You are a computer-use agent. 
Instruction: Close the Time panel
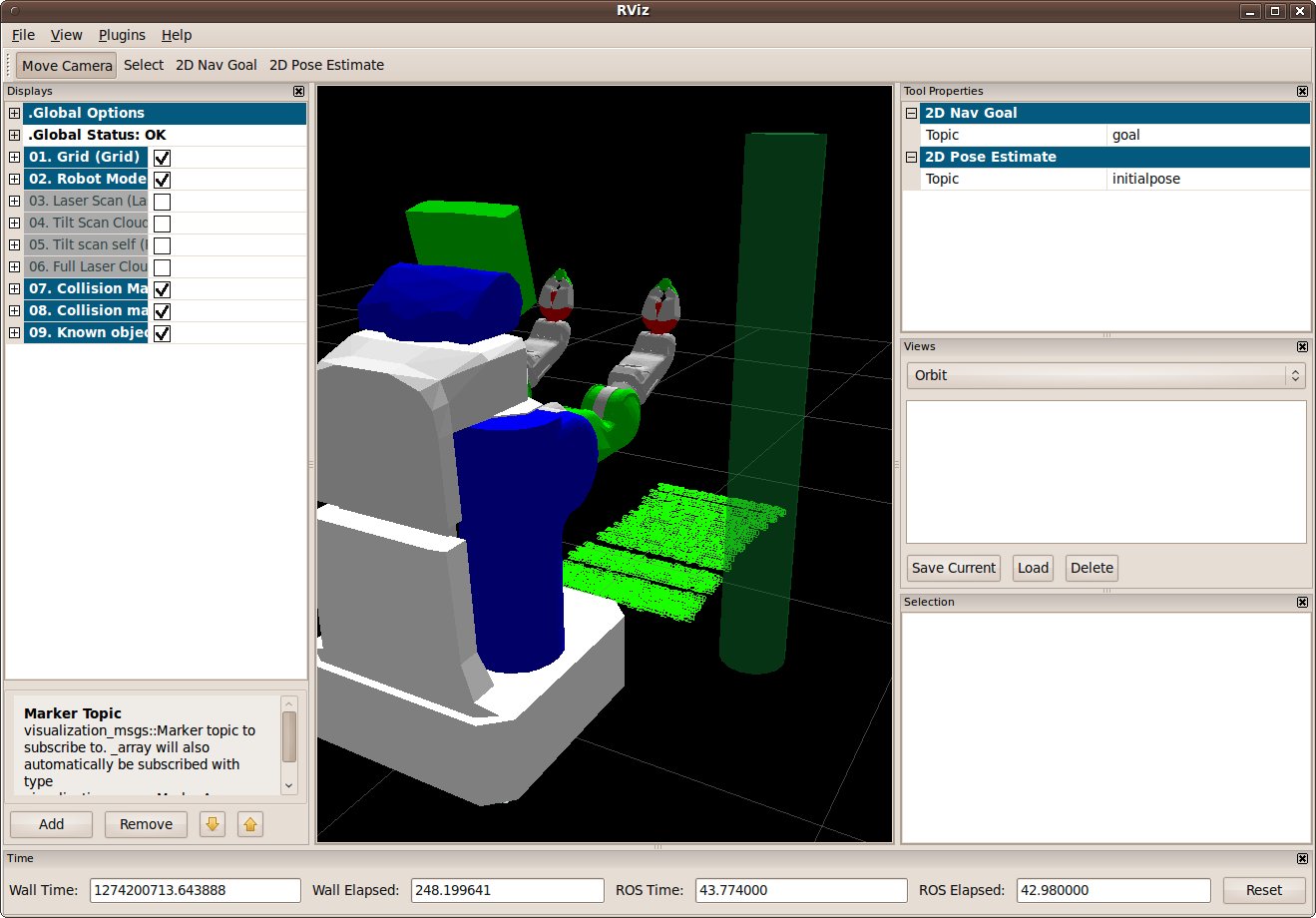pyautogui.click(x=1302, y=859)
